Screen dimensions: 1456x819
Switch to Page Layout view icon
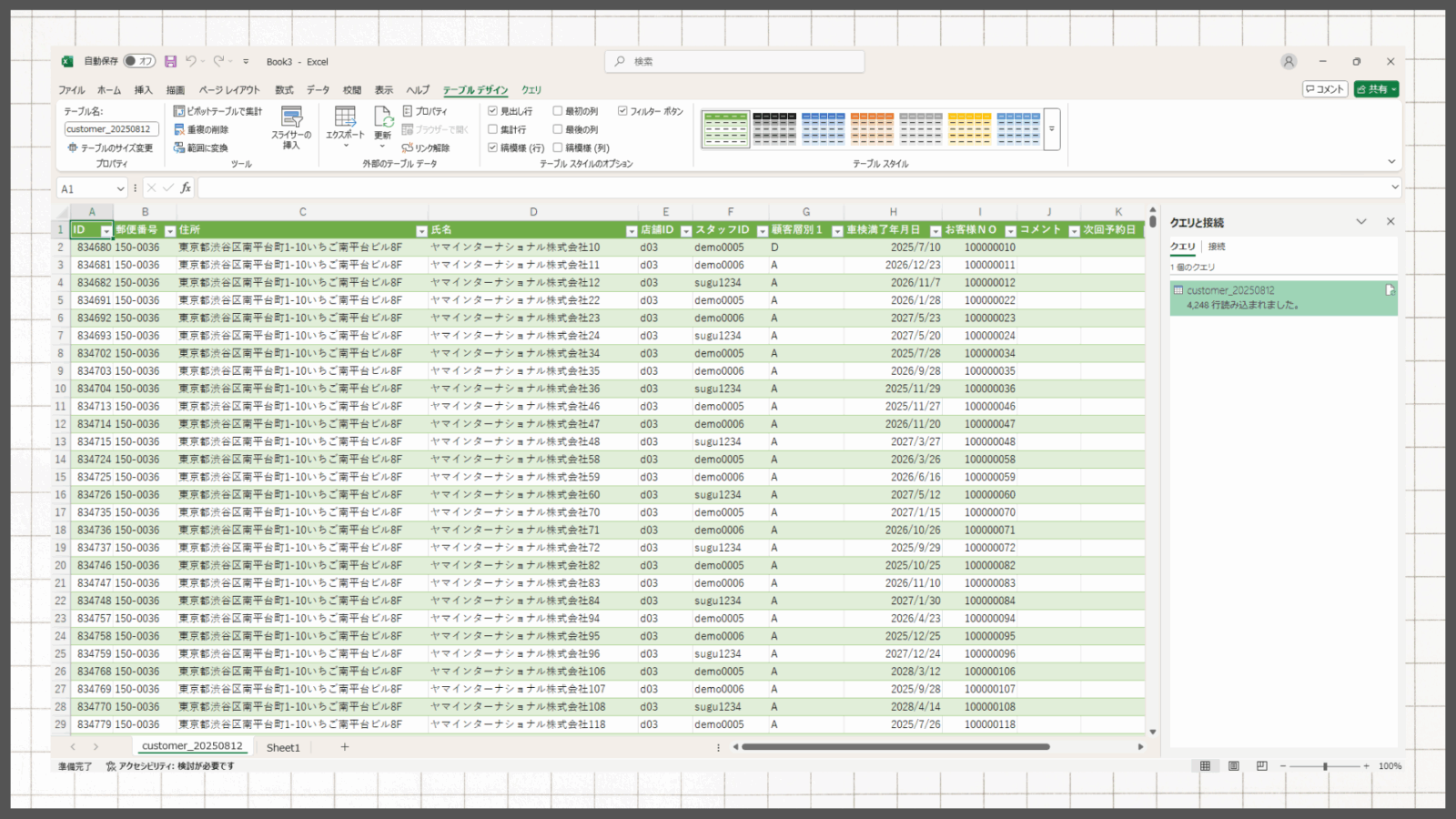tap(1233, 766)
